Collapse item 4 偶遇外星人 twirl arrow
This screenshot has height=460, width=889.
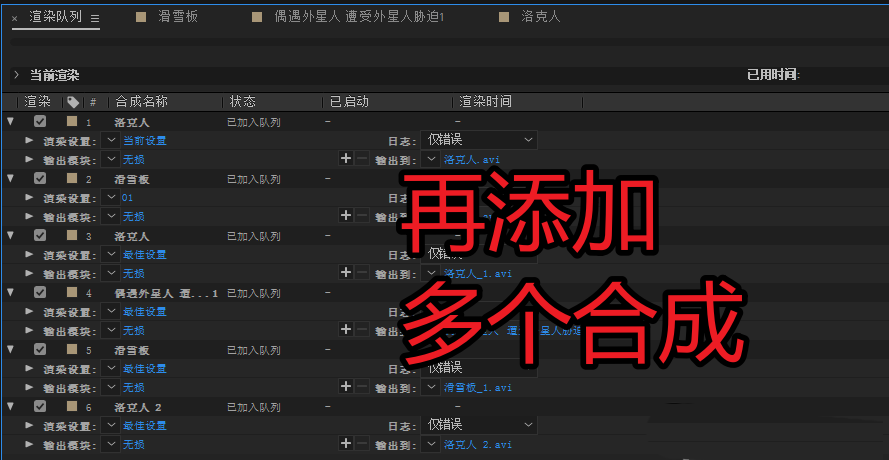point(10,293)
